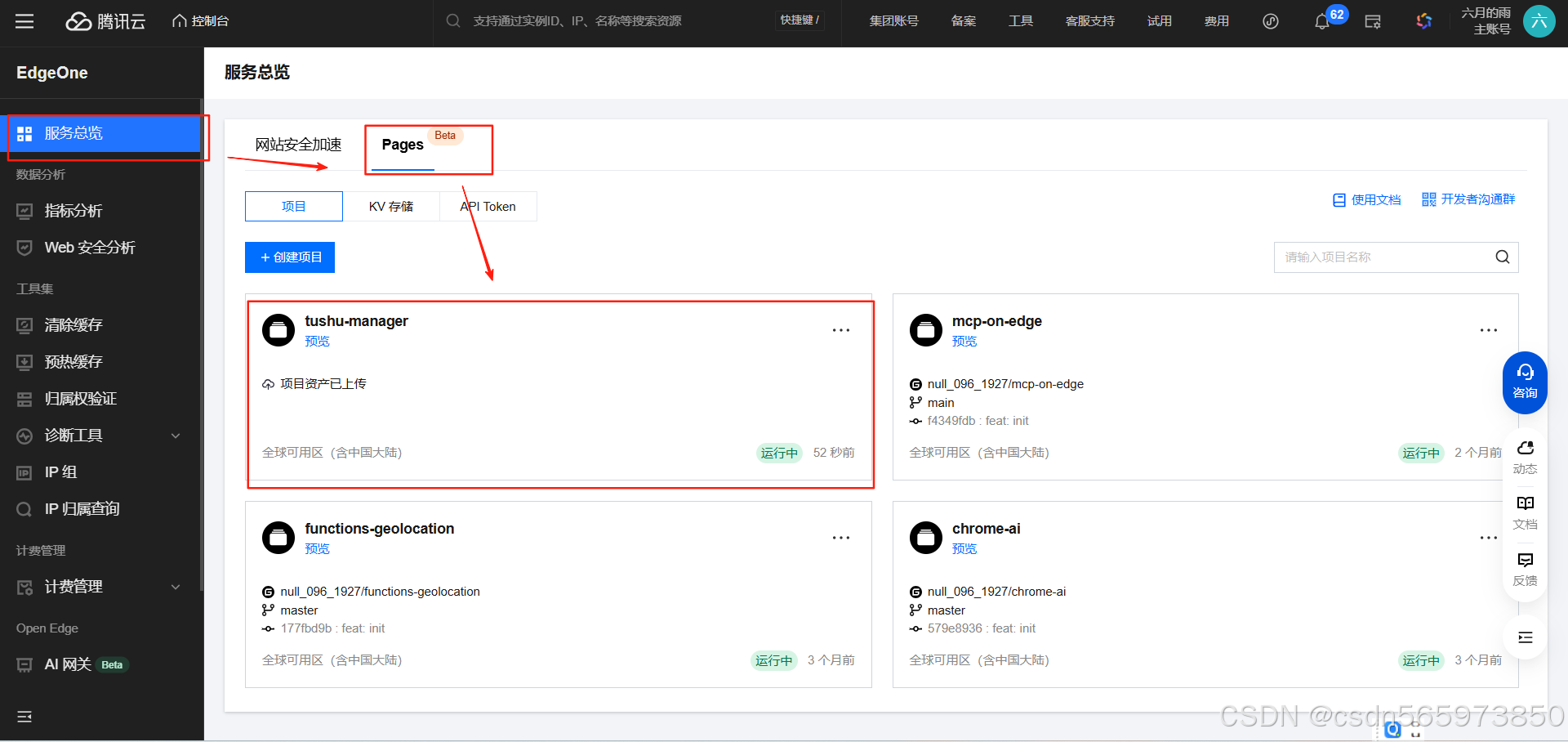Collapse the sidebar with the bottom icon
Screen dimensions: 1568x742
point(24,717)
